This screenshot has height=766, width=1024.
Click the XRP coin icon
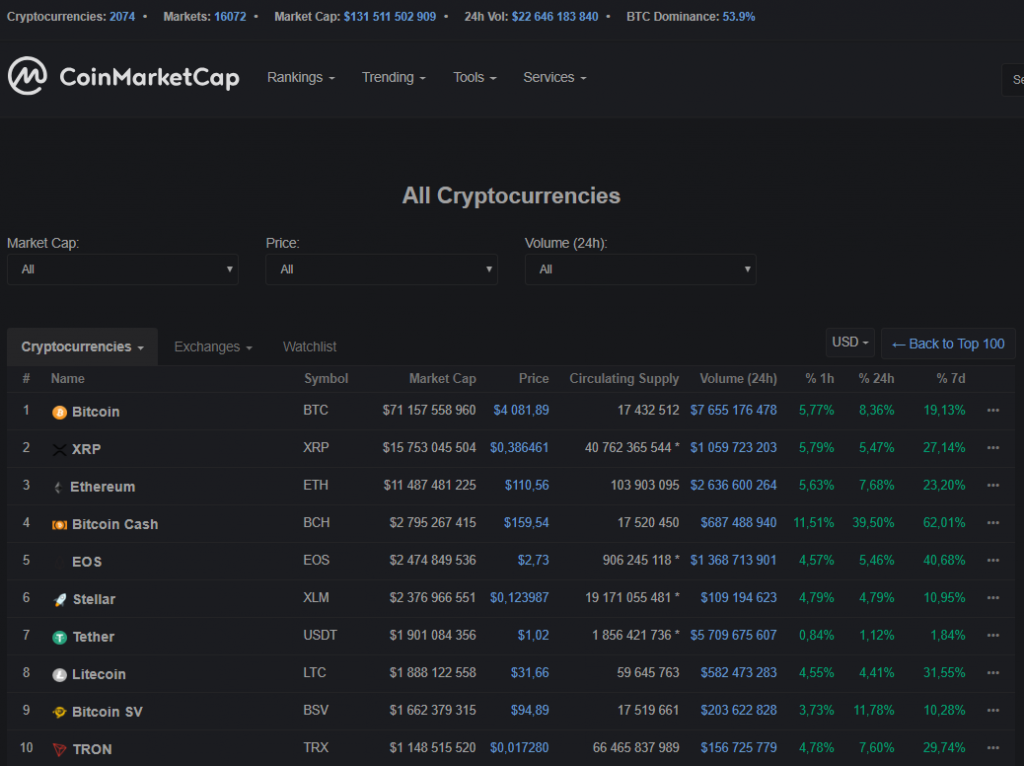click(59, 450)
